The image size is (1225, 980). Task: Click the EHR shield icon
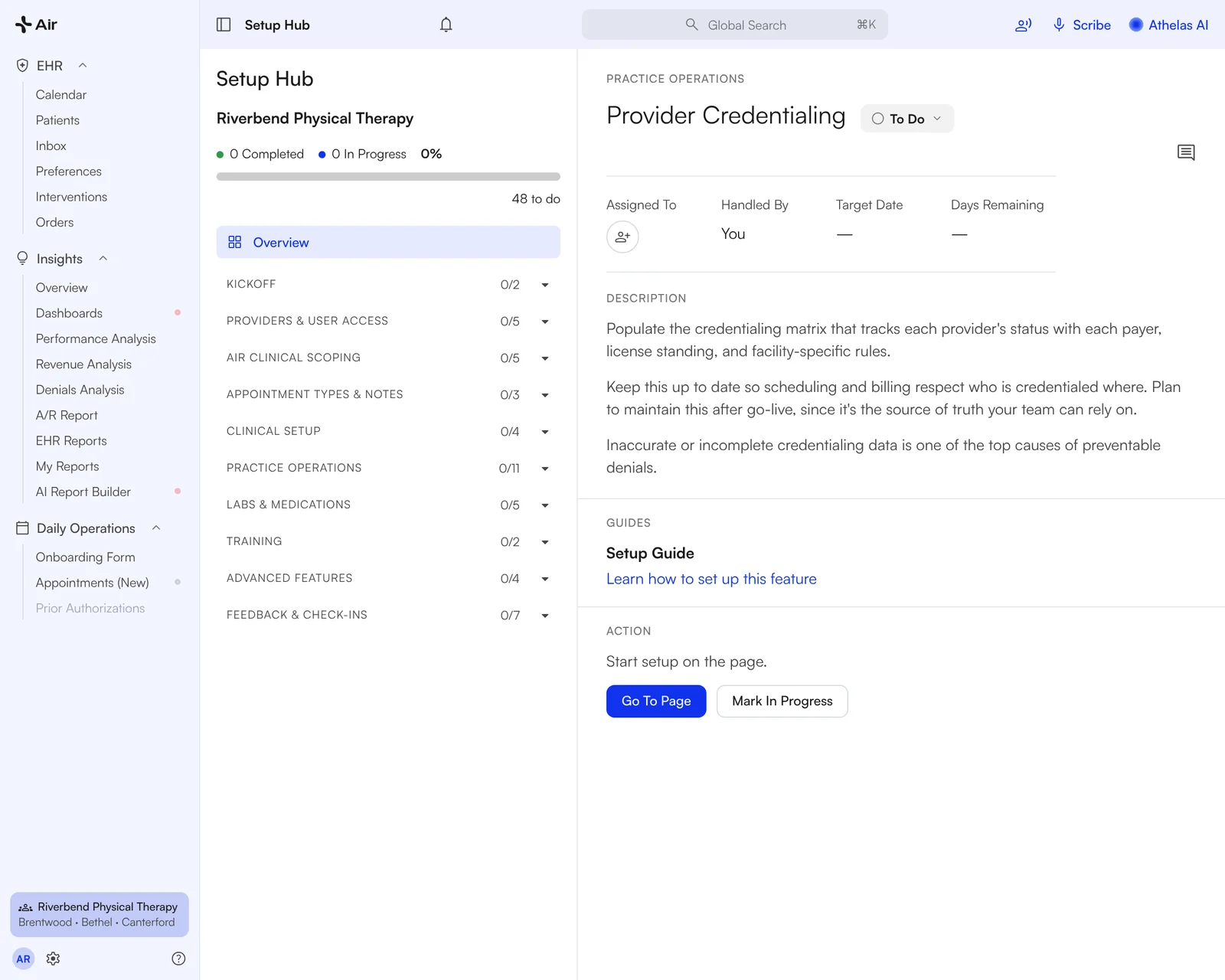point(22,66)
